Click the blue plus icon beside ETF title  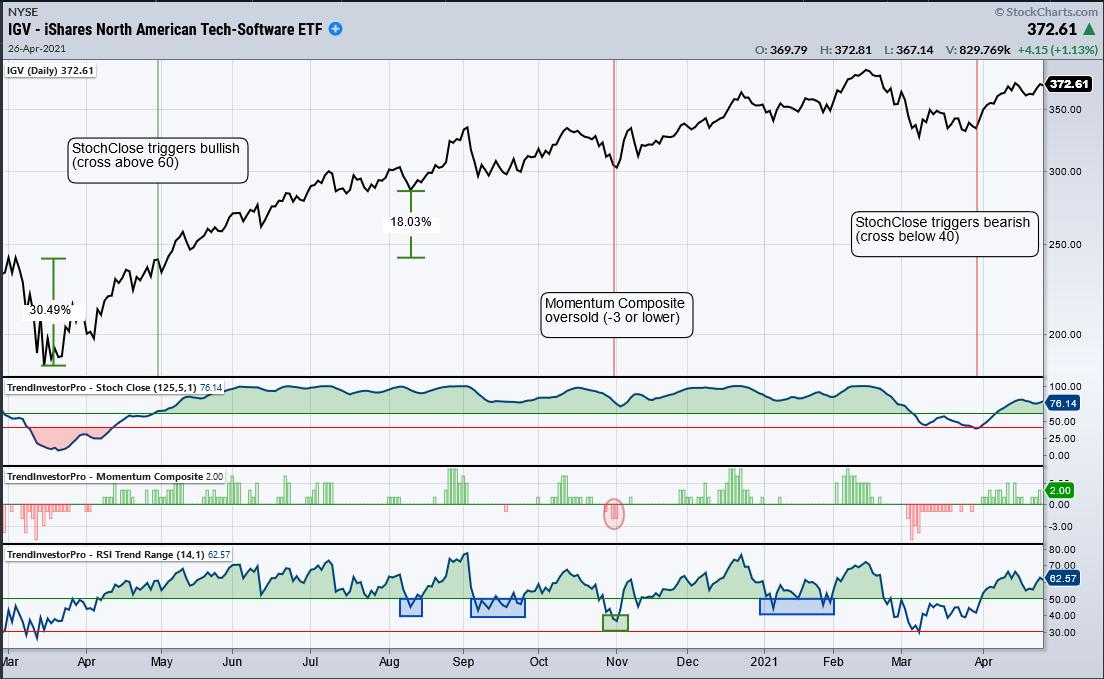(336, 29)
